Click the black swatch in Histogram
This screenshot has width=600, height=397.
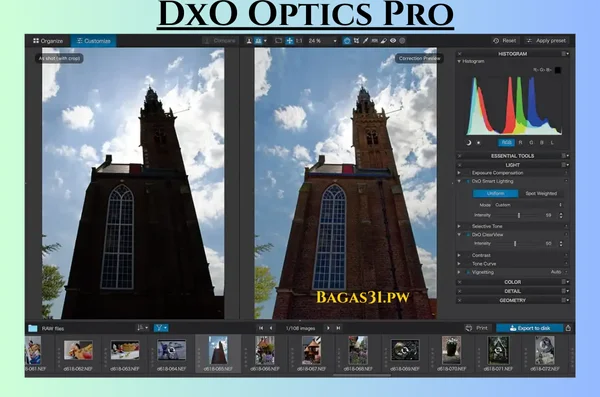coord(558,70)
